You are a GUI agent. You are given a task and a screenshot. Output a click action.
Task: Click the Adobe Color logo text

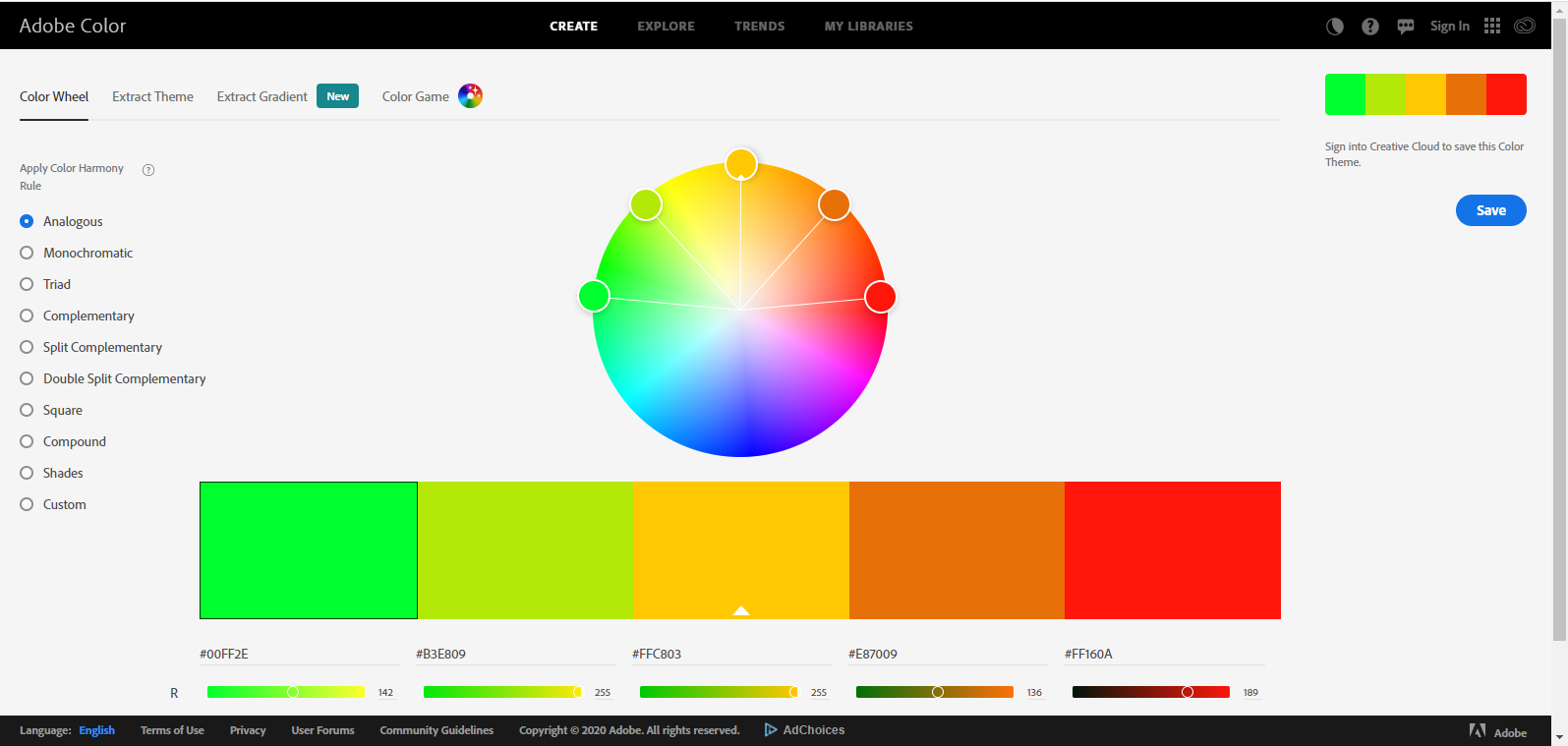click(x=73, y=26)
